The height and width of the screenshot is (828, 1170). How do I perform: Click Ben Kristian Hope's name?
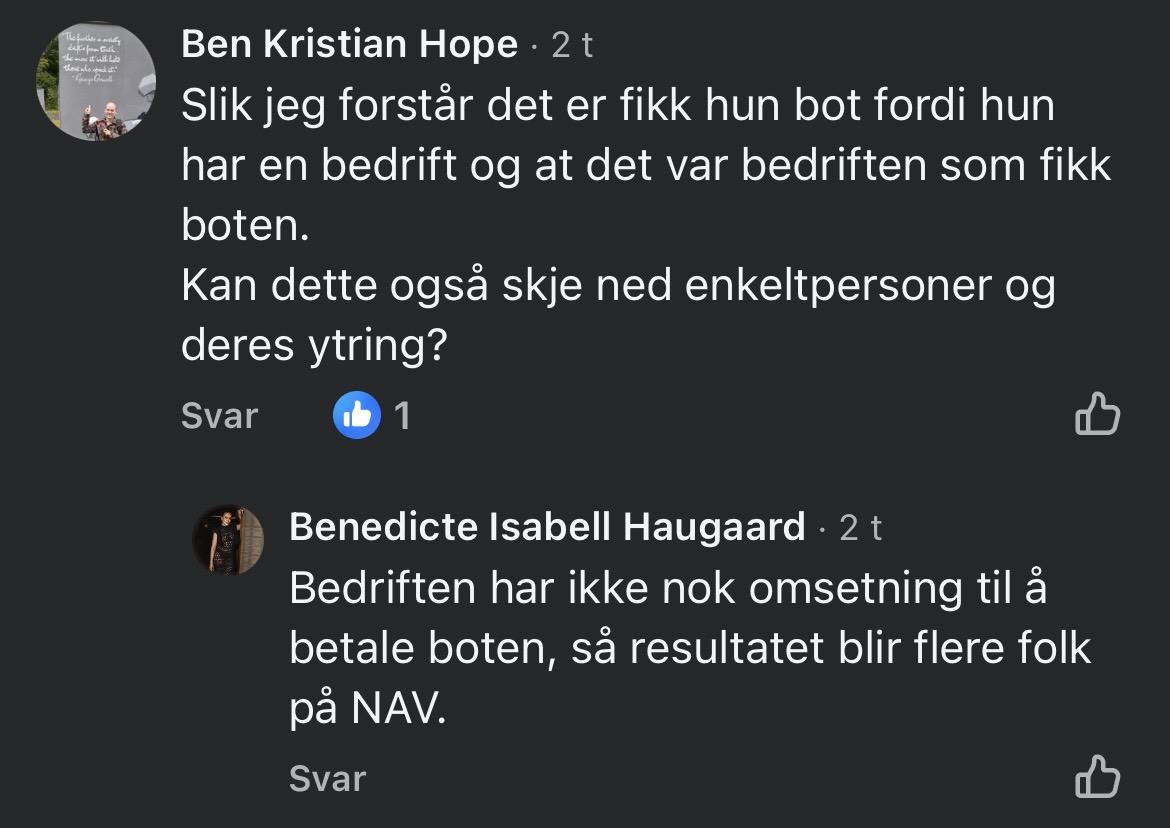[350, 45]
